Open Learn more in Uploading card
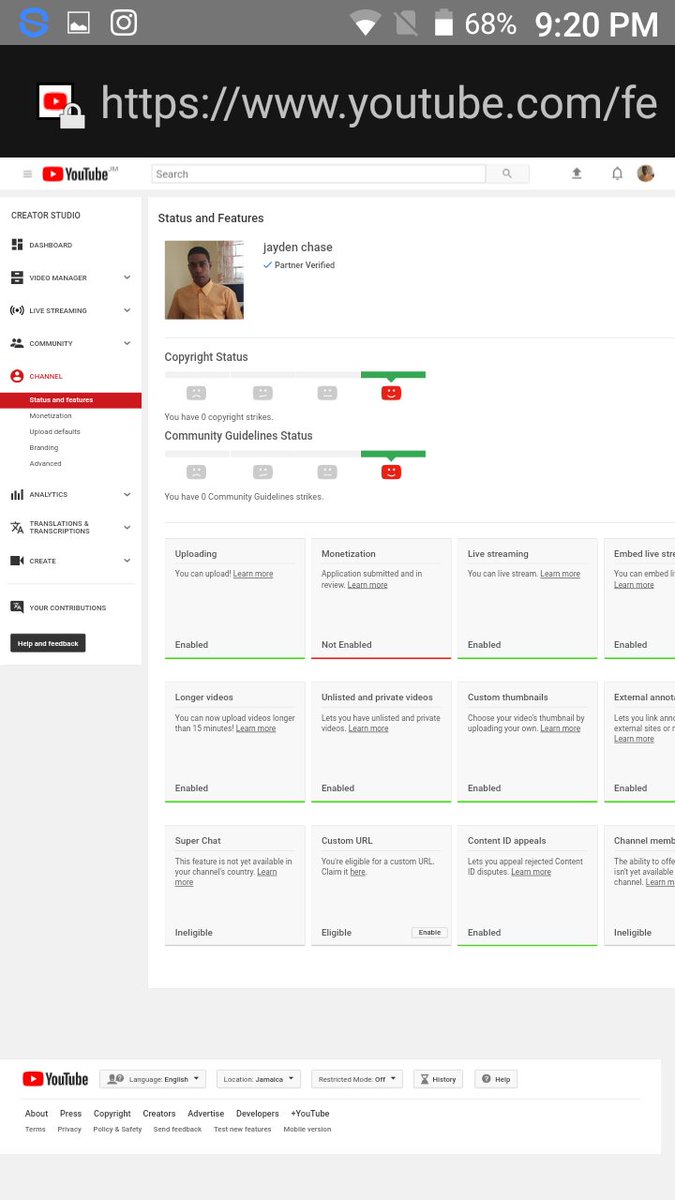Image resolution: width=675 pixels, height=1200 pixels. 253,574
